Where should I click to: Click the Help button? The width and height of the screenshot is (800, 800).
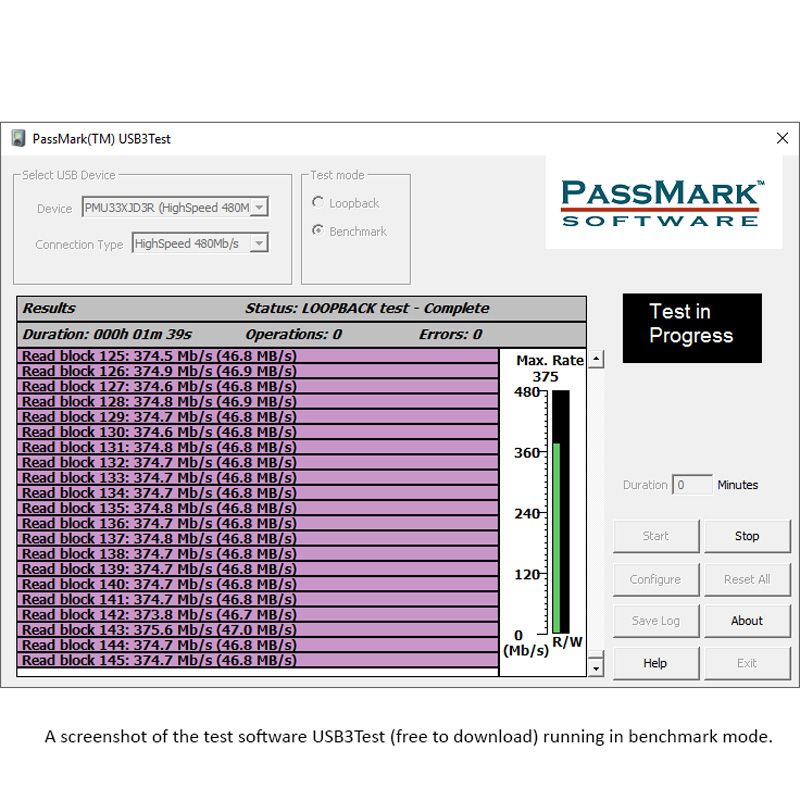point(656,663)
